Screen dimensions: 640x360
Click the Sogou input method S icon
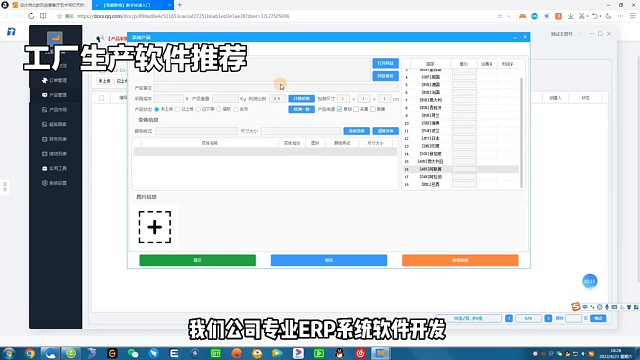click(x=576, y=306)
